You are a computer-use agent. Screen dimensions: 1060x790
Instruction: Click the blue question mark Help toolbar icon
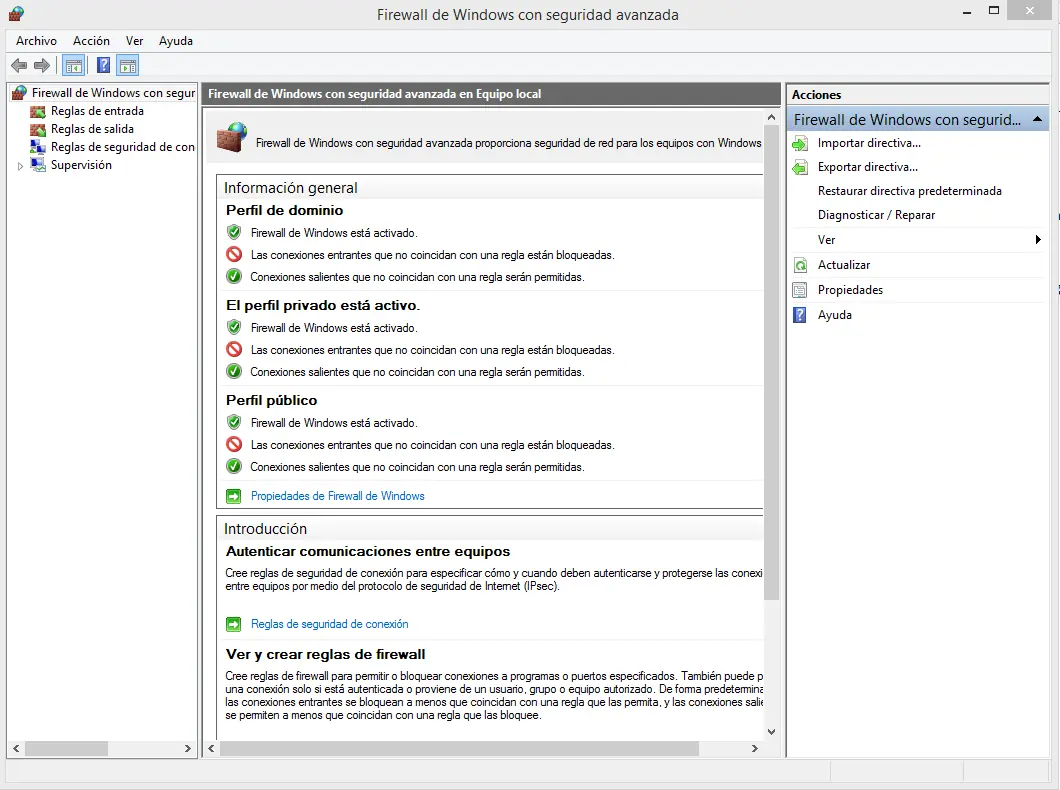[103, 66]
